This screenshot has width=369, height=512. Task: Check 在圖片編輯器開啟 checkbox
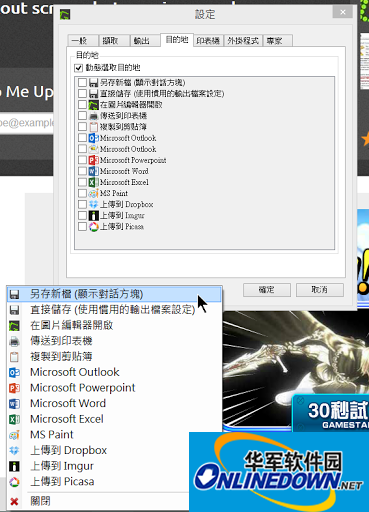tap(82, 105)
